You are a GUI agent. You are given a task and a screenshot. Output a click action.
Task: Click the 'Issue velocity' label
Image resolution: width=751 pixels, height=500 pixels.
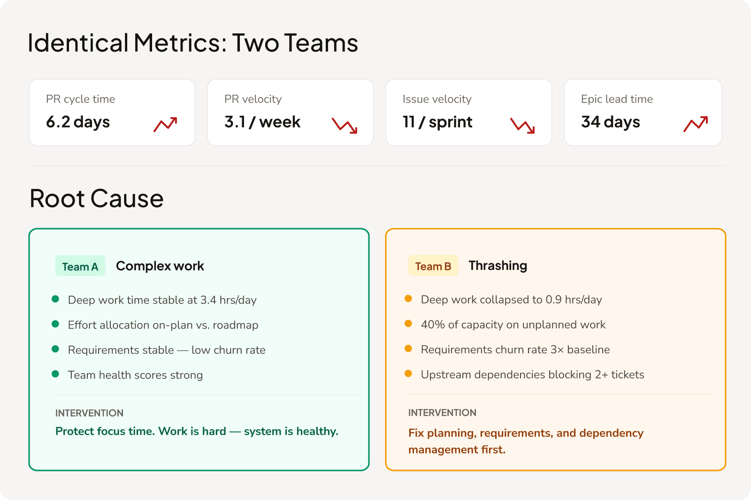pos(437,99)
